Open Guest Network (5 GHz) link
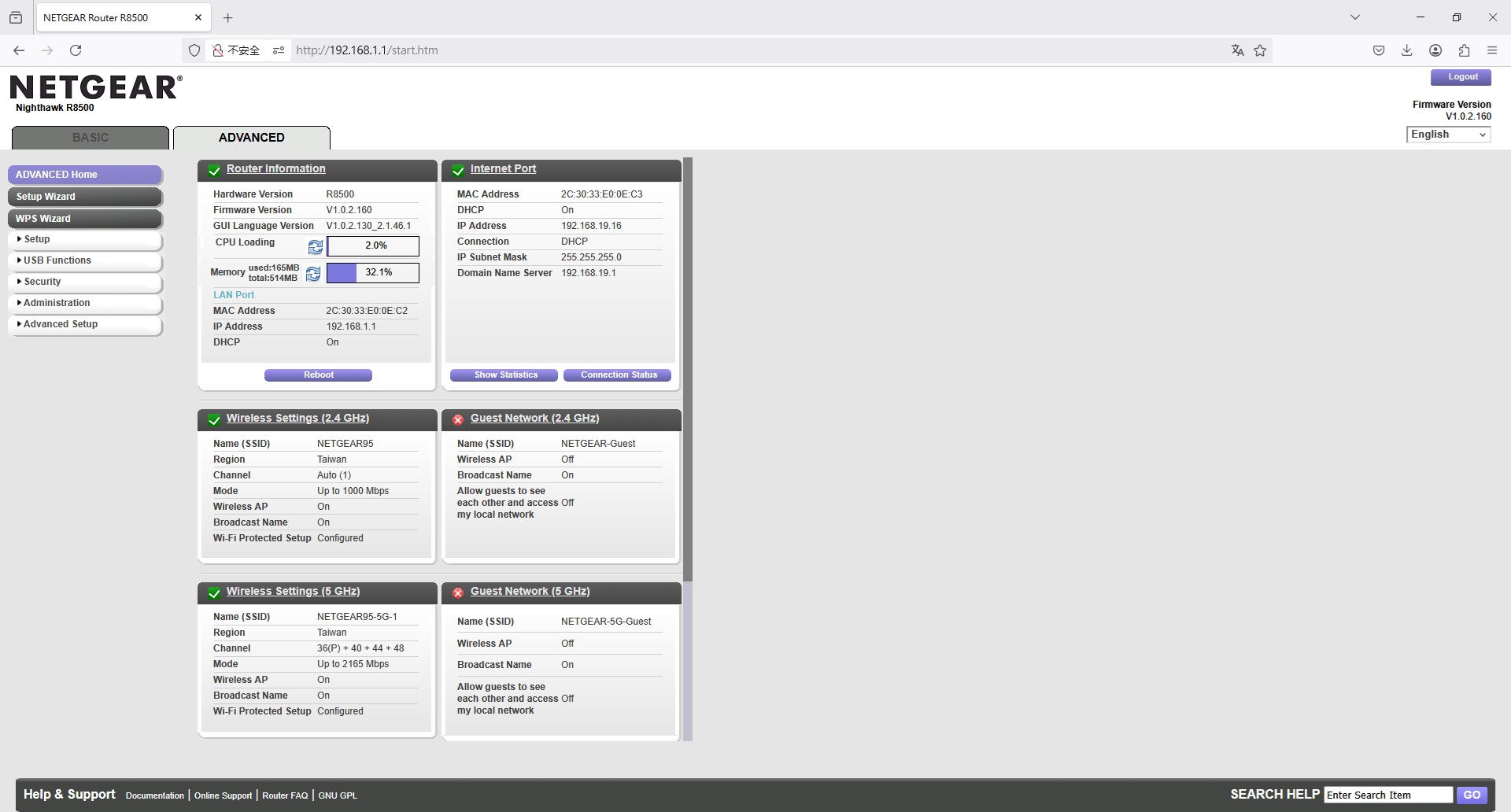1511x812 pixels. coord(530,591)
